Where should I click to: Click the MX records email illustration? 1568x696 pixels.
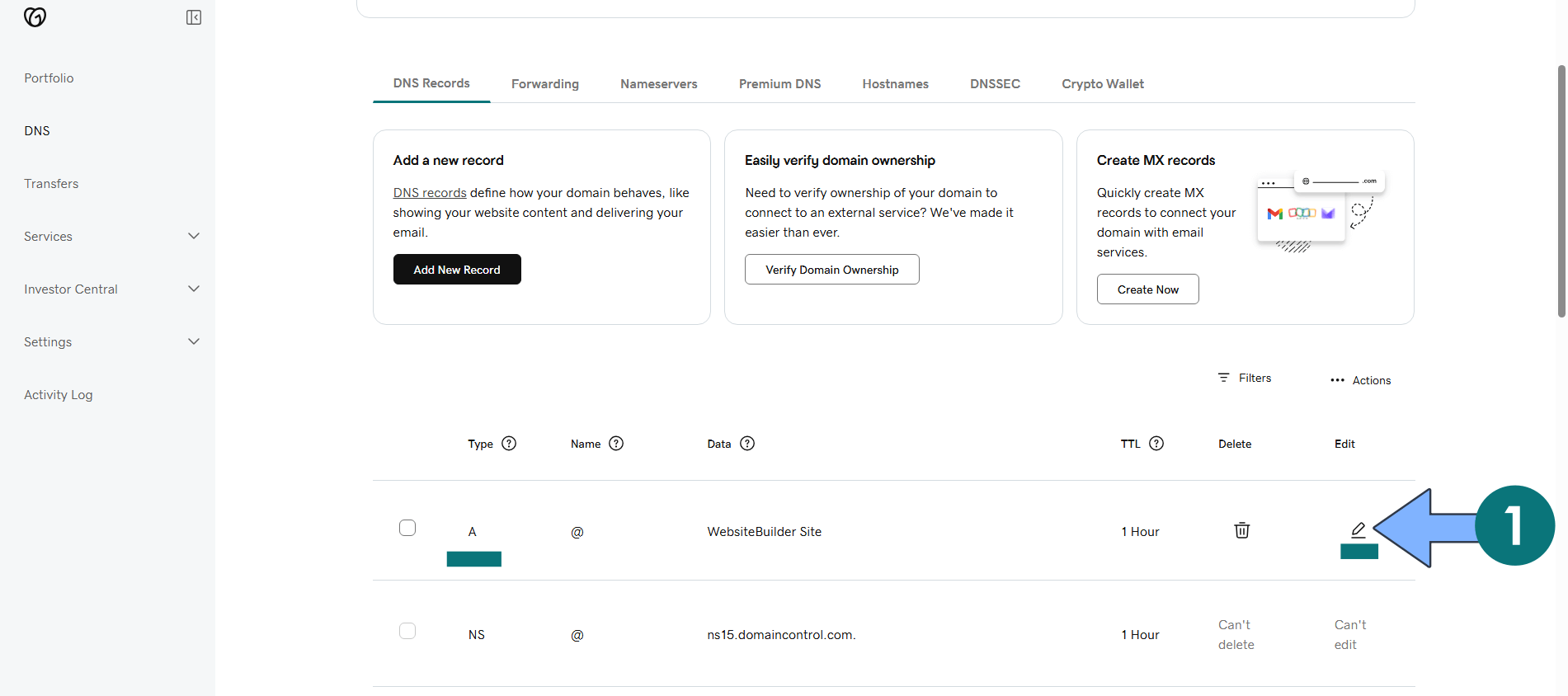tap(1320, 213)
